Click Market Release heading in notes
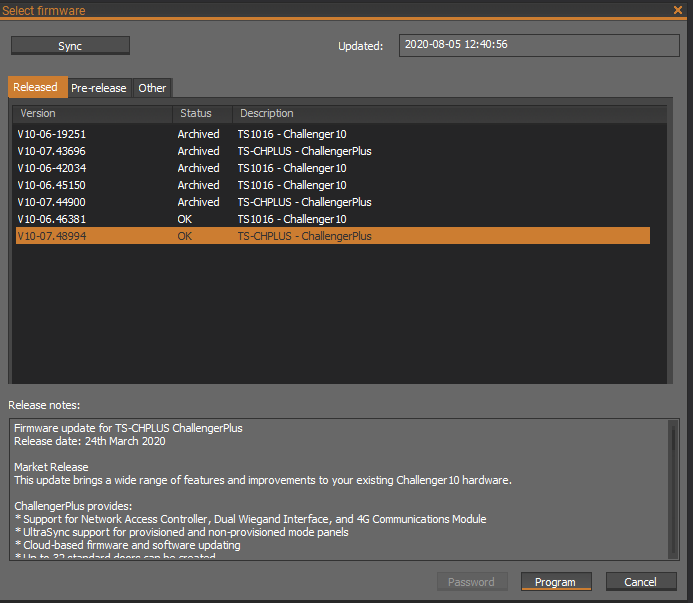 [x=51, y=467]
